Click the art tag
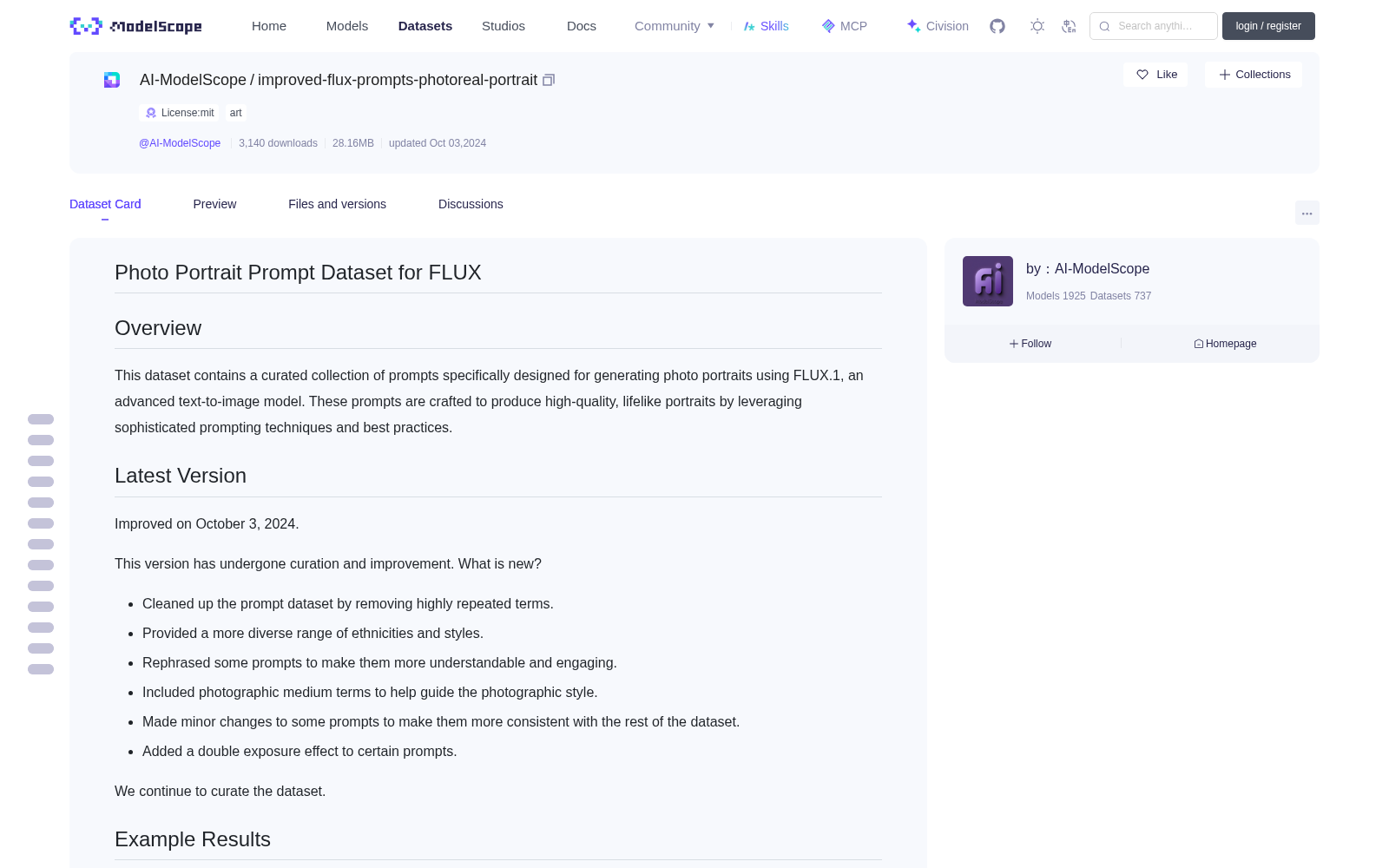The height and width of the screenshot is (868, 1389). click(236, 113)
